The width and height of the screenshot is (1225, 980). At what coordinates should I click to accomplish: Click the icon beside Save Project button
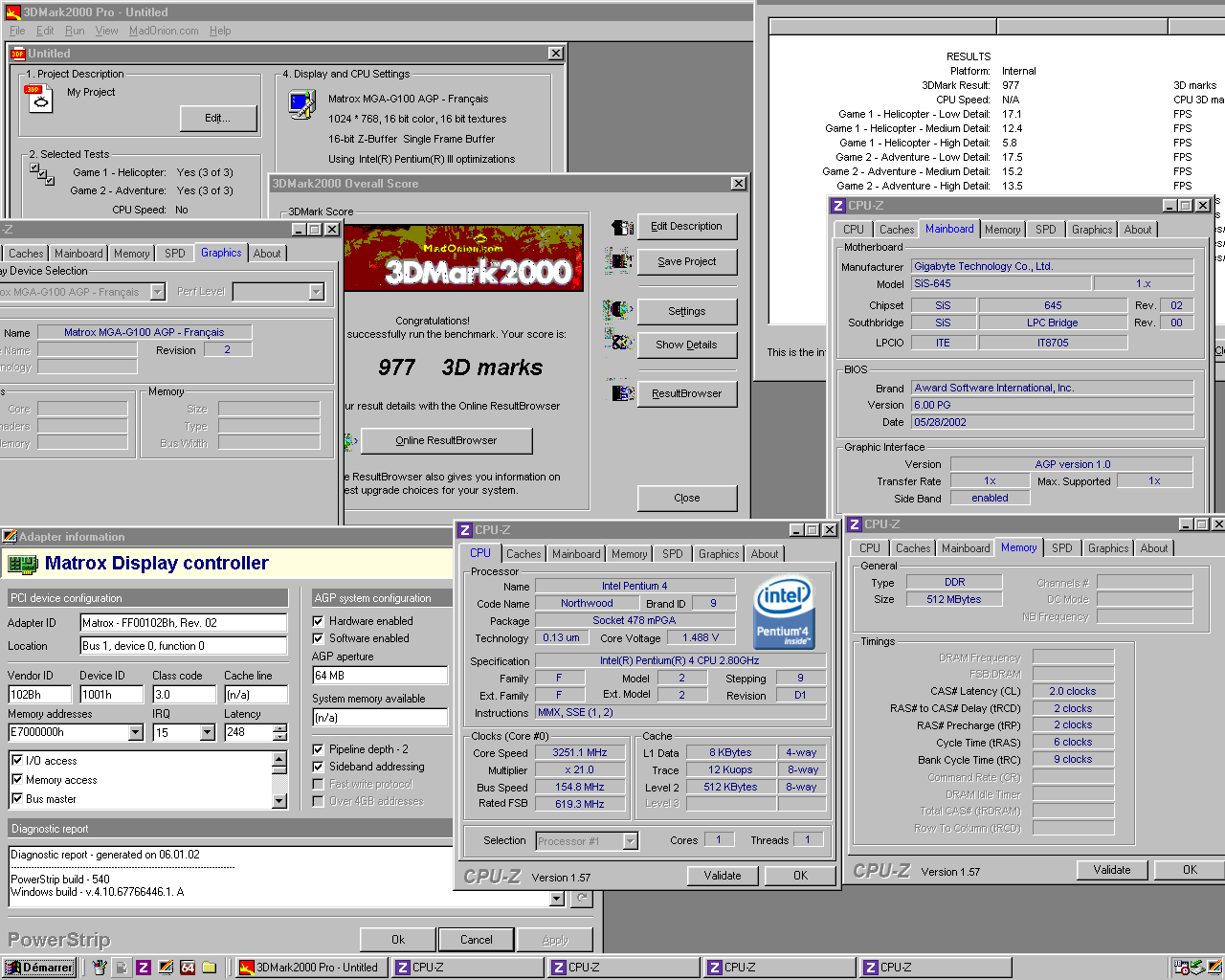[619, 260]
